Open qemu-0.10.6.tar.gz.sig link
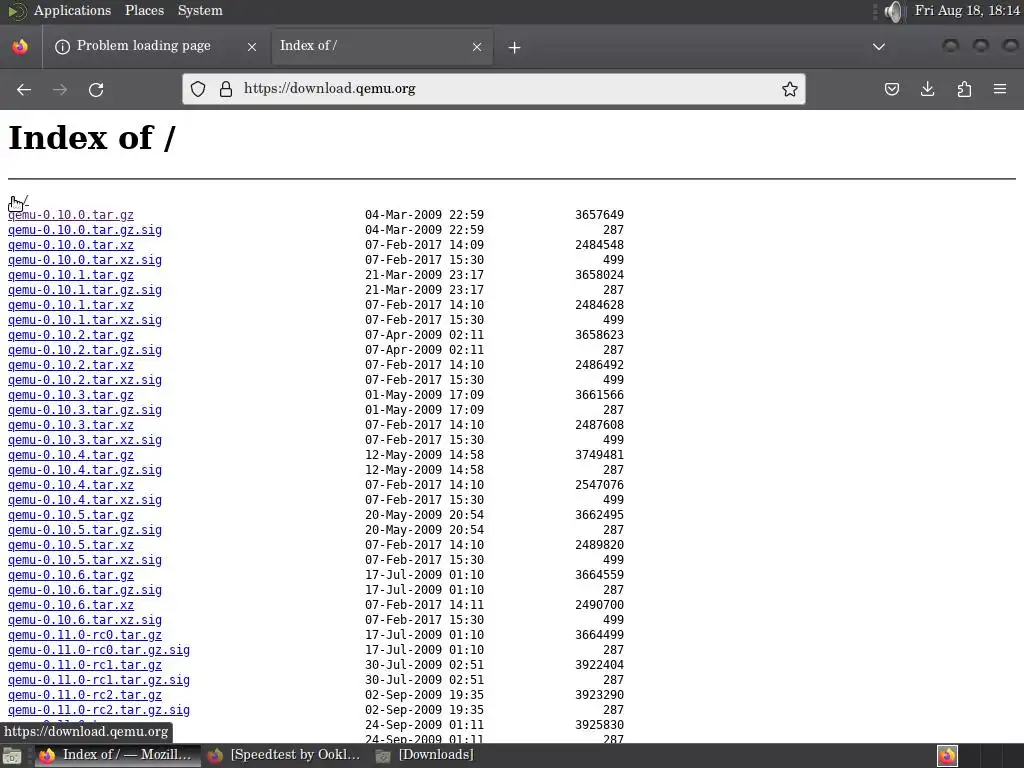Screen dimensions: 1024x768 pyautogui.click(x=85, y=590)
